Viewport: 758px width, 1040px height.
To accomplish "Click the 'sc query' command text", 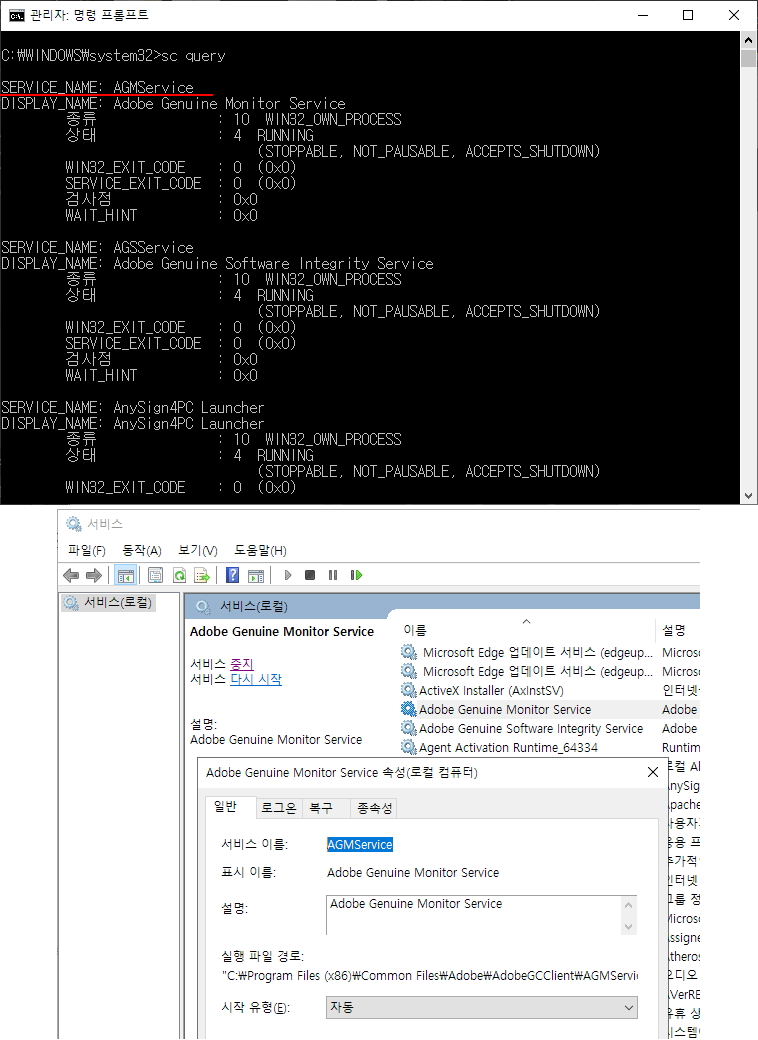I will [x=194, y=56].
